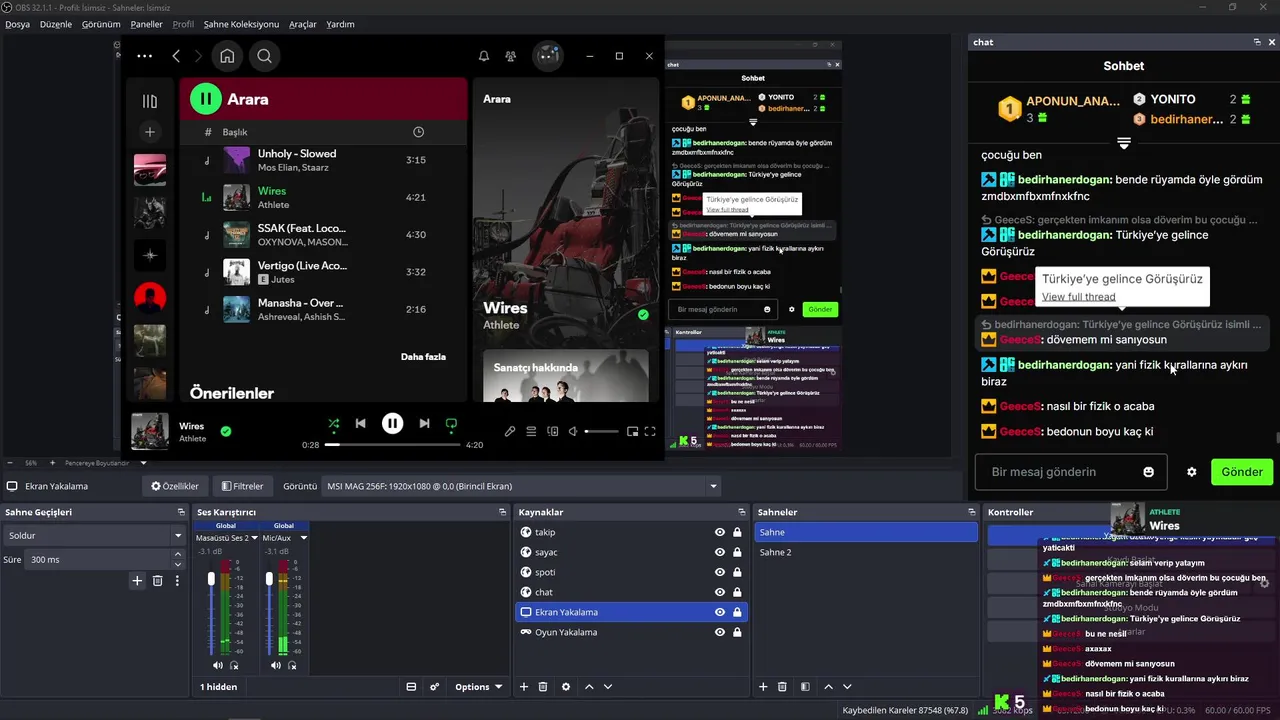Skip to next track in Spotify

pos(424,424)
